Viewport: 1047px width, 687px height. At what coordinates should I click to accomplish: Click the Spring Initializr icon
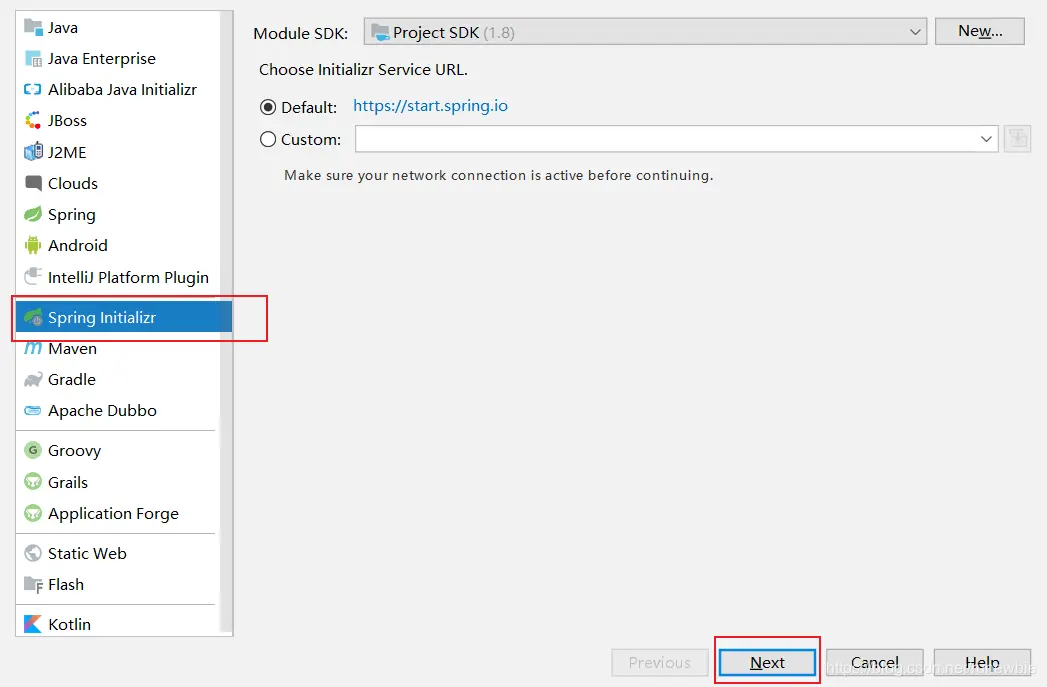(33, 318)
